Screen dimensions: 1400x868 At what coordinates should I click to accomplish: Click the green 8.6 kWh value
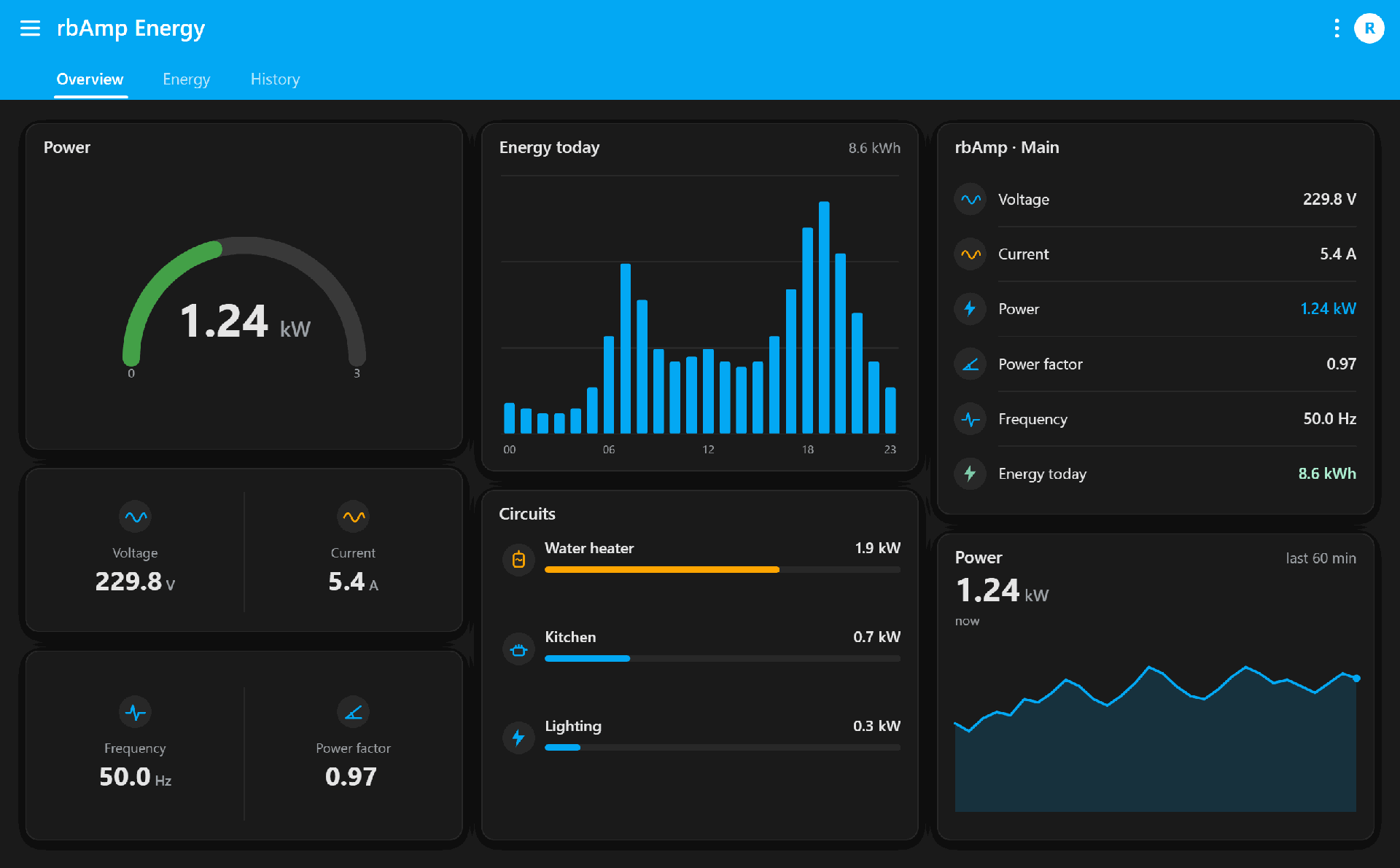coord(1327,474)
